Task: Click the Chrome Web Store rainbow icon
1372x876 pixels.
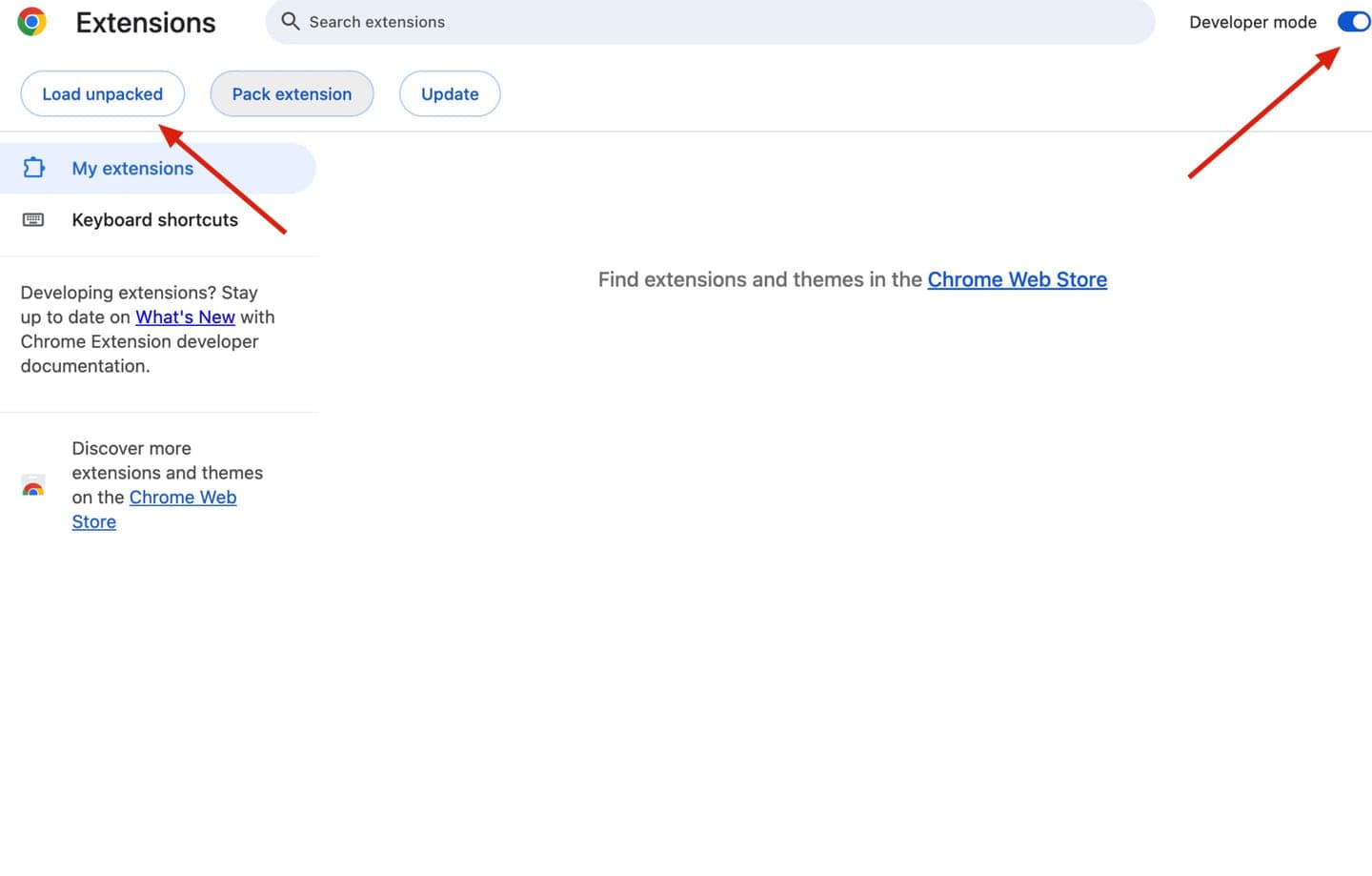Action: coord(33,485)
